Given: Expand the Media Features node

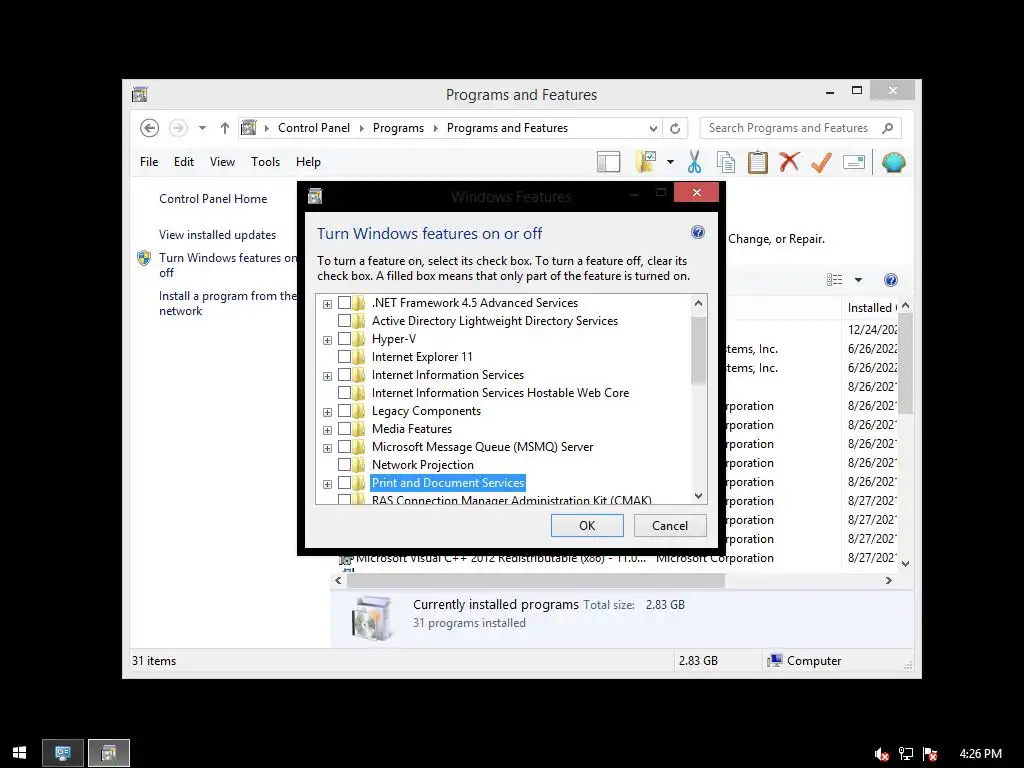Looking at the screenshot, I should tap(327, 430).
